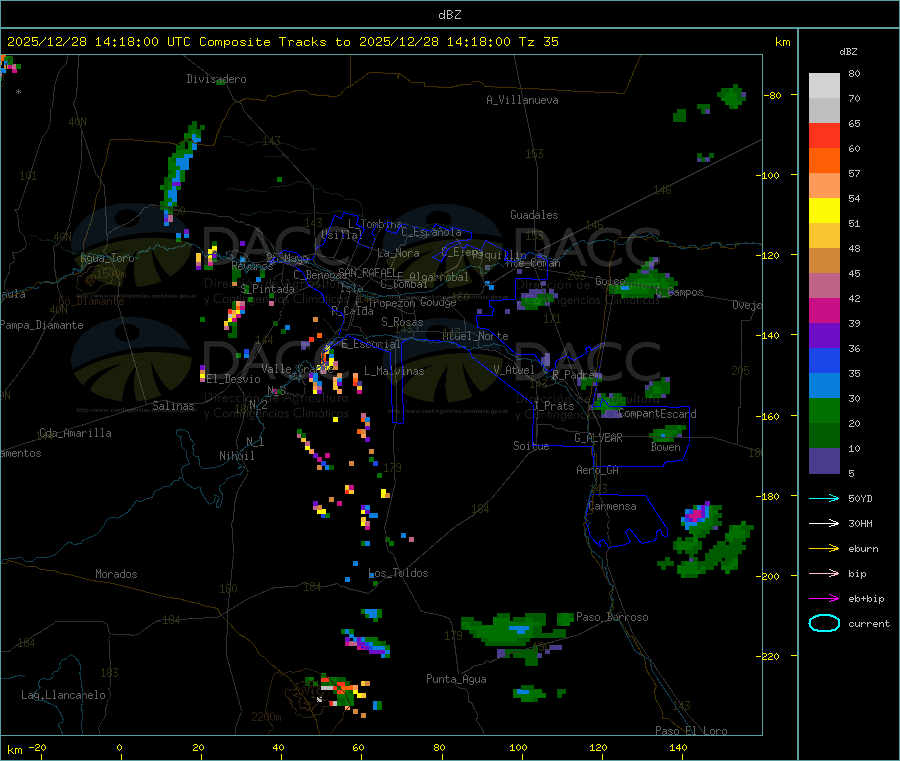Screen dimensions: 900x761
Task: Click the cyan 50YD arrow legend icon
Action: 824,498
